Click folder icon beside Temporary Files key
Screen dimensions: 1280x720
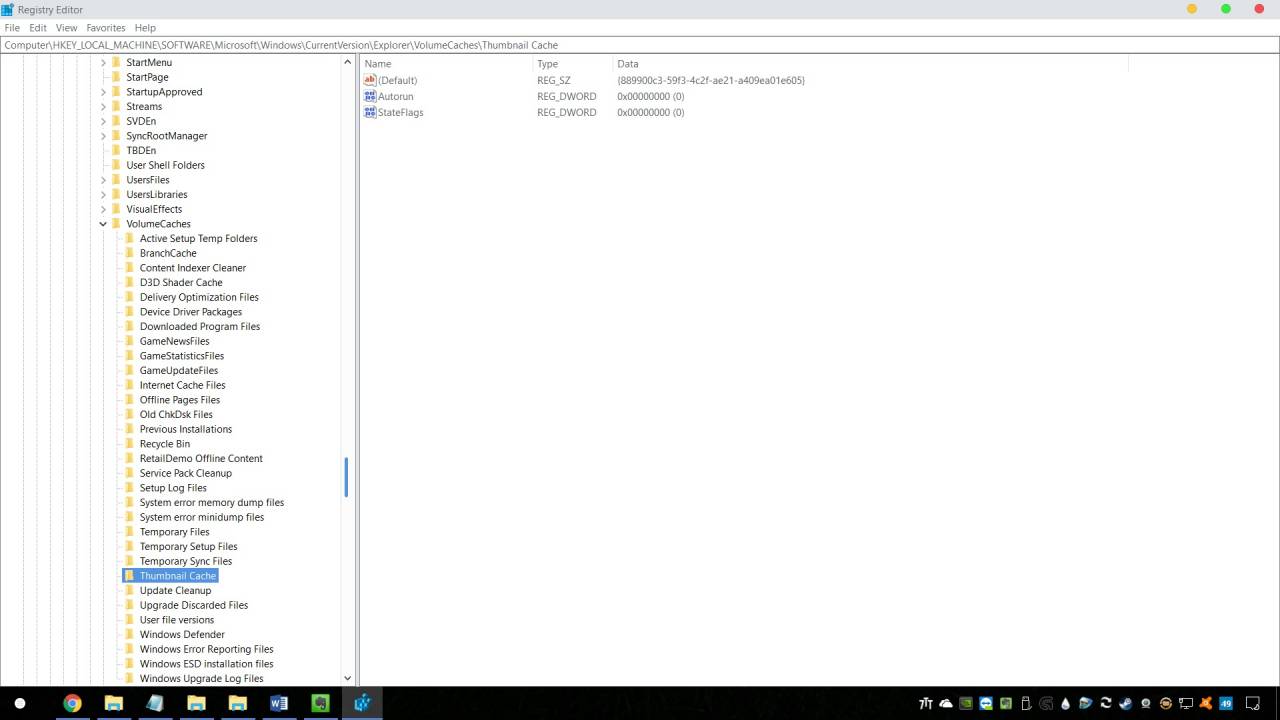(130, 532)
